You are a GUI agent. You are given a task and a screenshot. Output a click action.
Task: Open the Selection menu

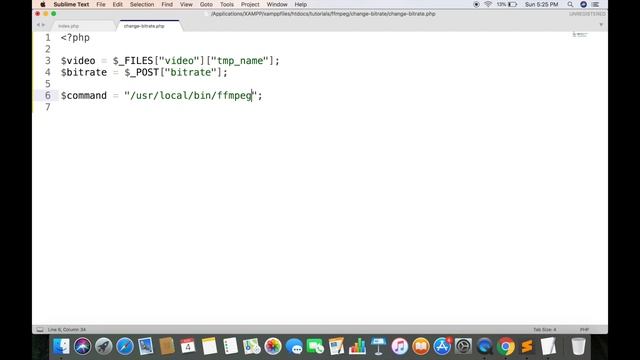tap(142, 4)
